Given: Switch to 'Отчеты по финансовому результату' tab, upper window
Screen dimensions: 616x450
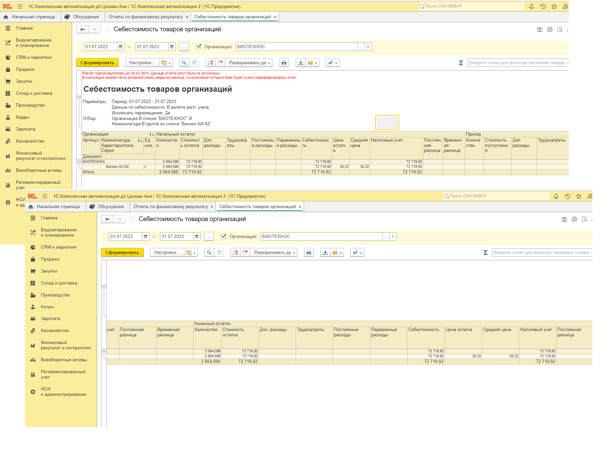Looking at the screenshot, I should point(146,17).
